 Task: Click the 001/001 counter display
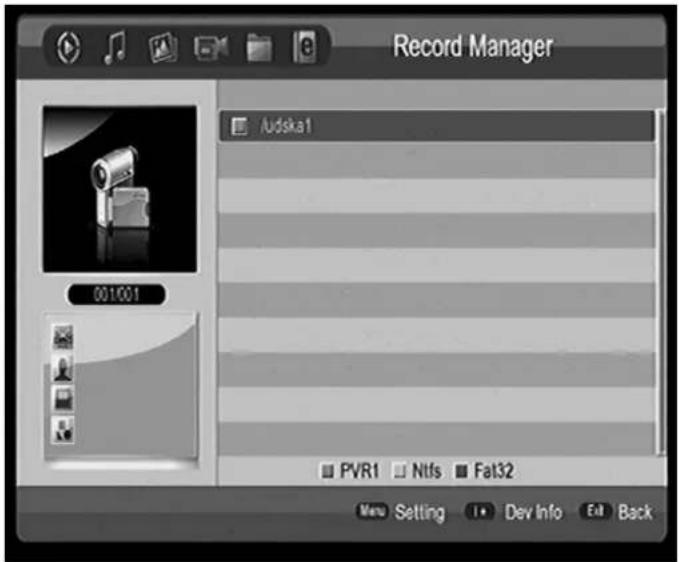pyautogui.click(x=116, y=295)
